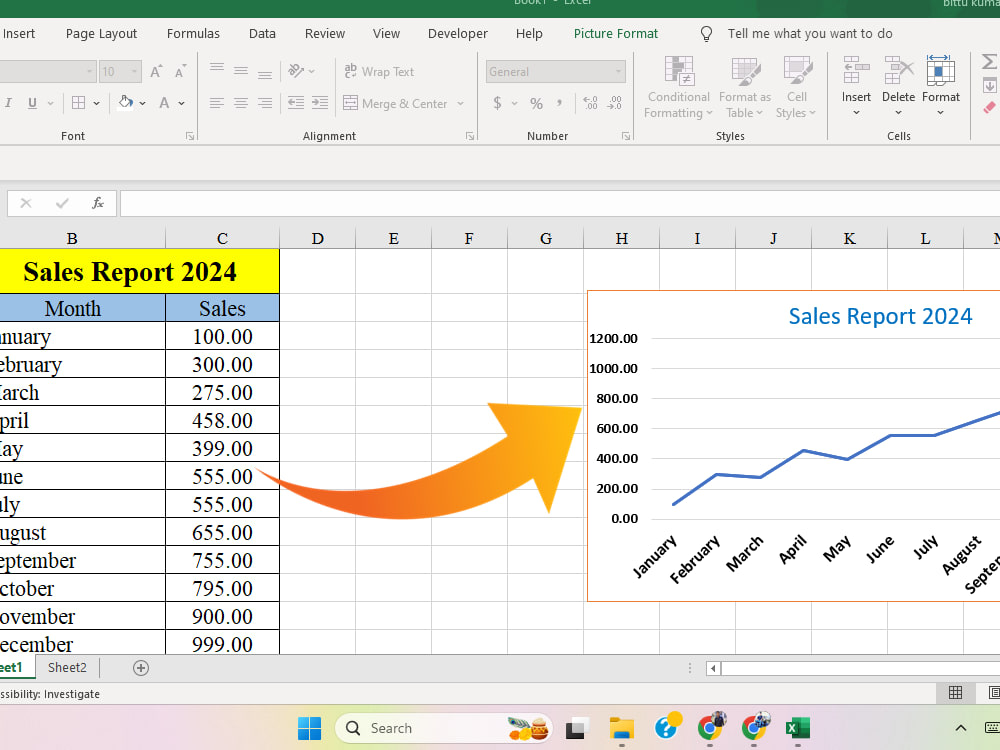The width and height of the screenshot is (1000, 750).
Task: Add a new sheet with plus button
Action: coord(141,668)
